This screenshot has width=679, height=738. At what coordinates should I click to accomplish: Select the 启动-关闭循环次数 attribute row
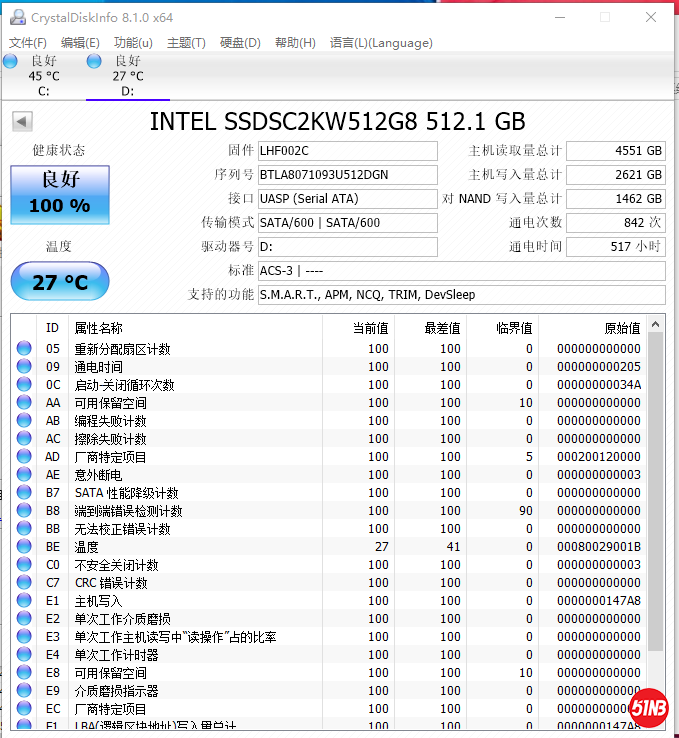328,385
